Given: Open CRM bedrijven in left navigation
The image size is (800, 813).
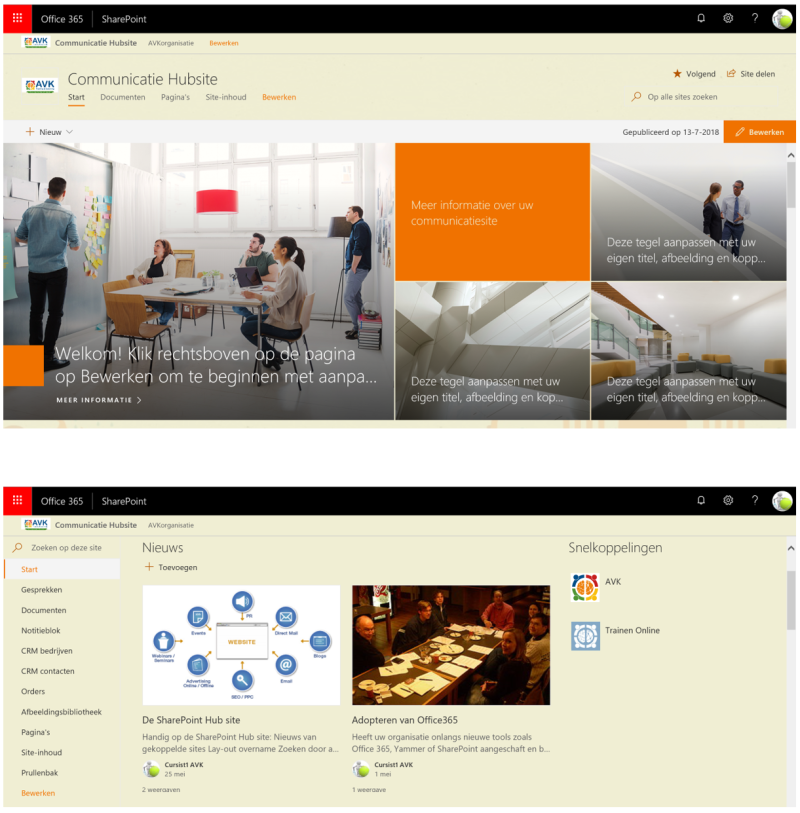Looking at the screenshot, I should tap(47, 650).
